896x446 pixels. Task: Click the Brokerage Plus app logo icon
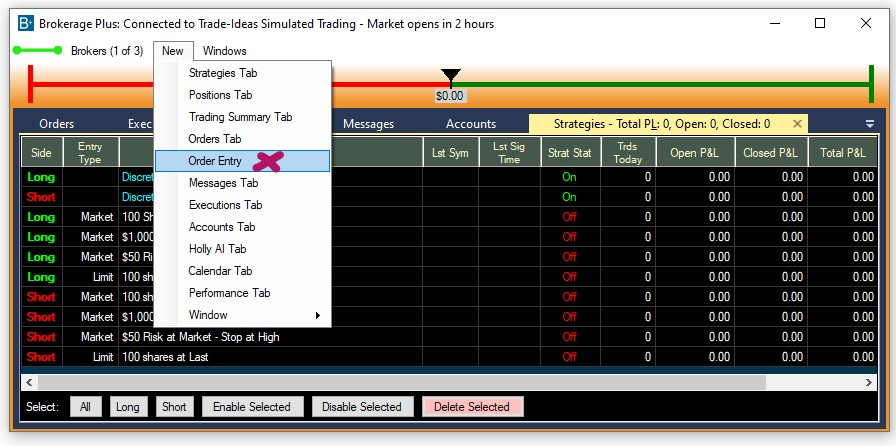click(x=25, y=23)
